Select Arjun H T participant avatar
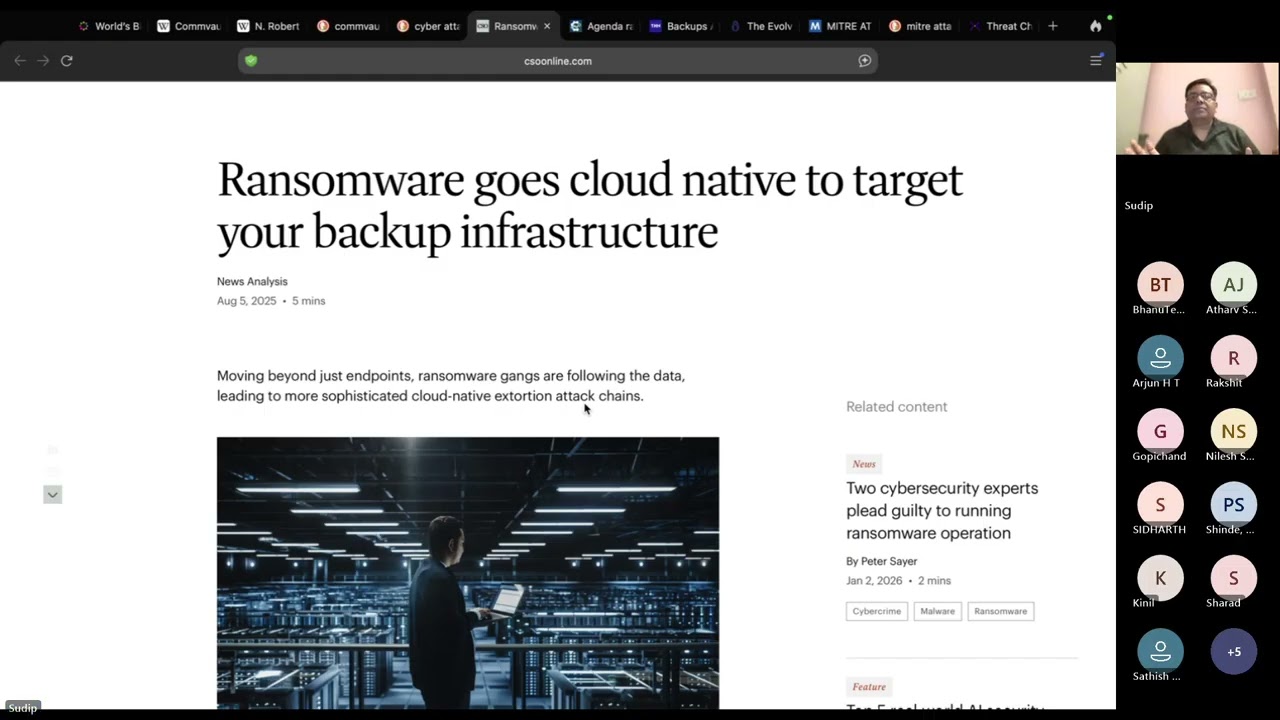Image resolution: width=1280 pixels, height=720 pixels. [1160, 358]
